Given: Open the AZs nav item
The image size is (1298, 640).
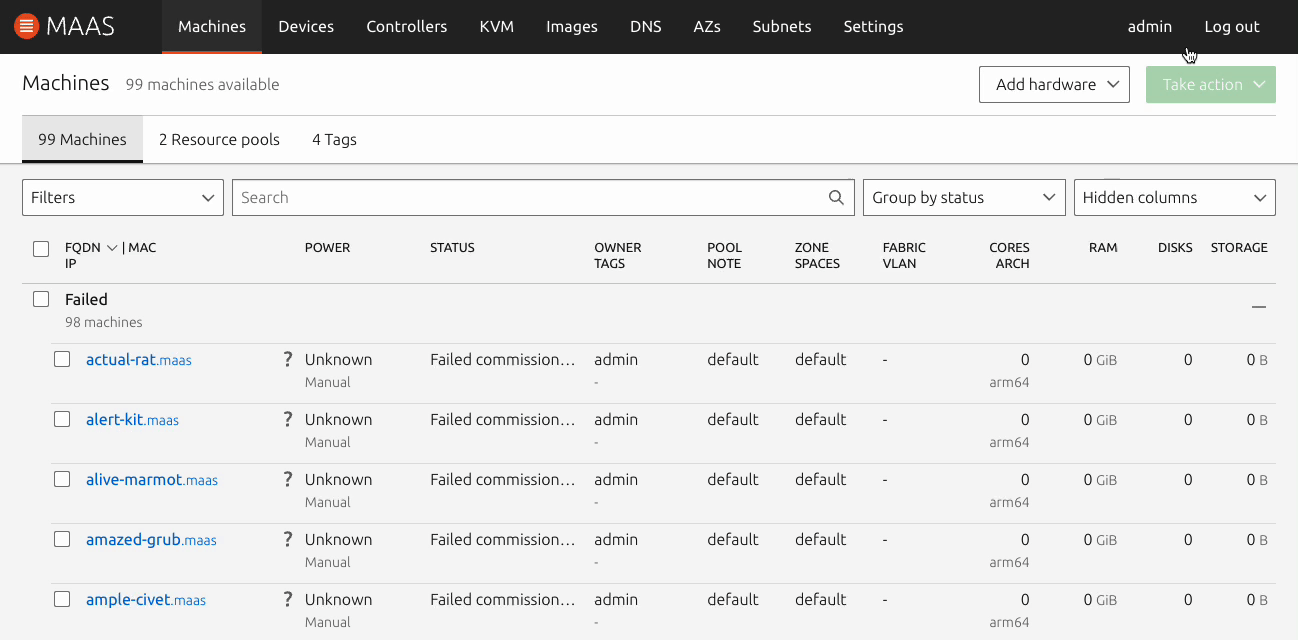Looking at the screenshot, I should tap(707, 27).
